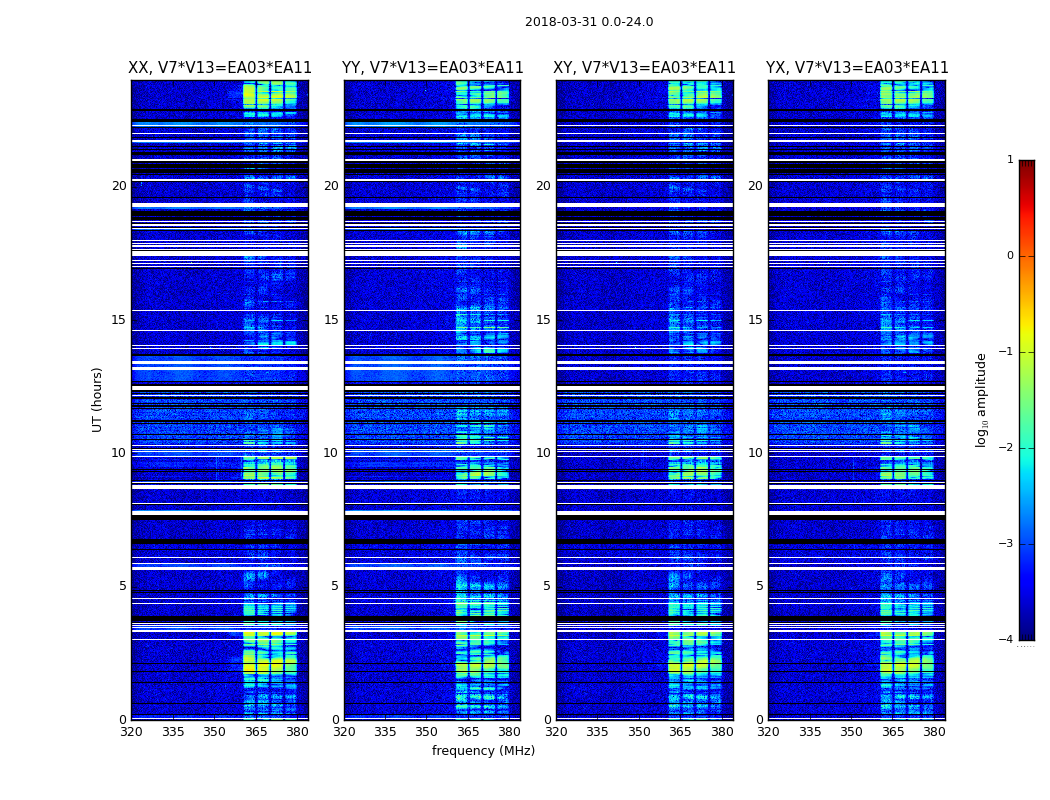Click the XY panel title
Screen dimensions: 1050x800
point(644,68)
